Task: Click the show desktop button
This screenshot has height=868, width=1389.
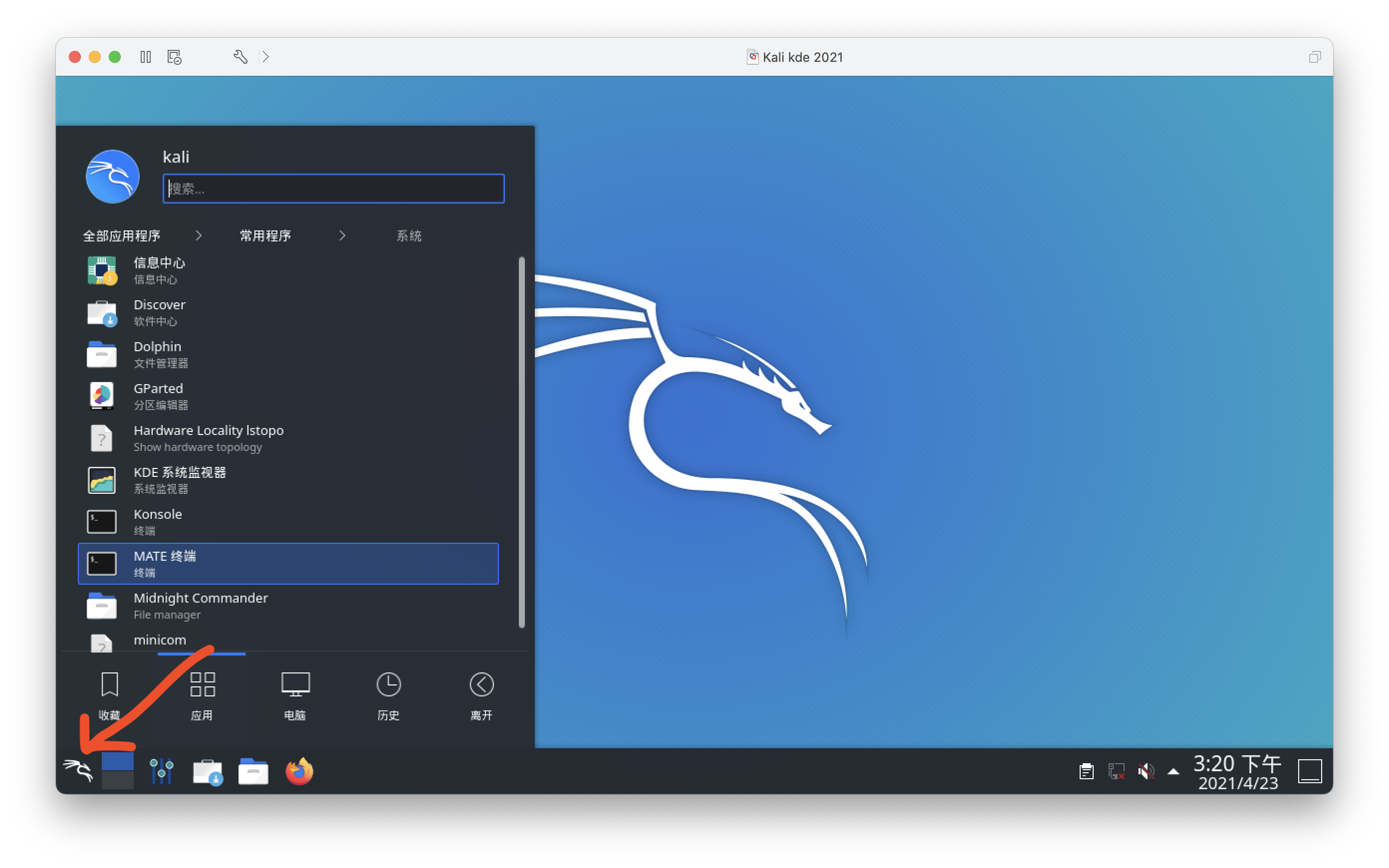Action: pos(1310,771)
